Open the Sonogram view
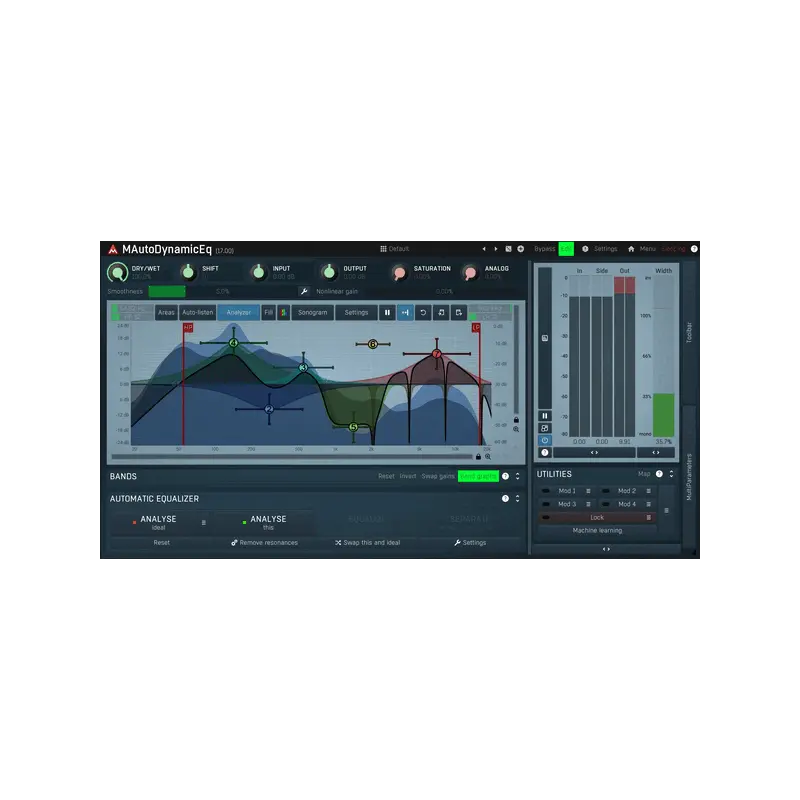This screenshot has width=800, height=800. pyautogui.click(x=312, y=312)
